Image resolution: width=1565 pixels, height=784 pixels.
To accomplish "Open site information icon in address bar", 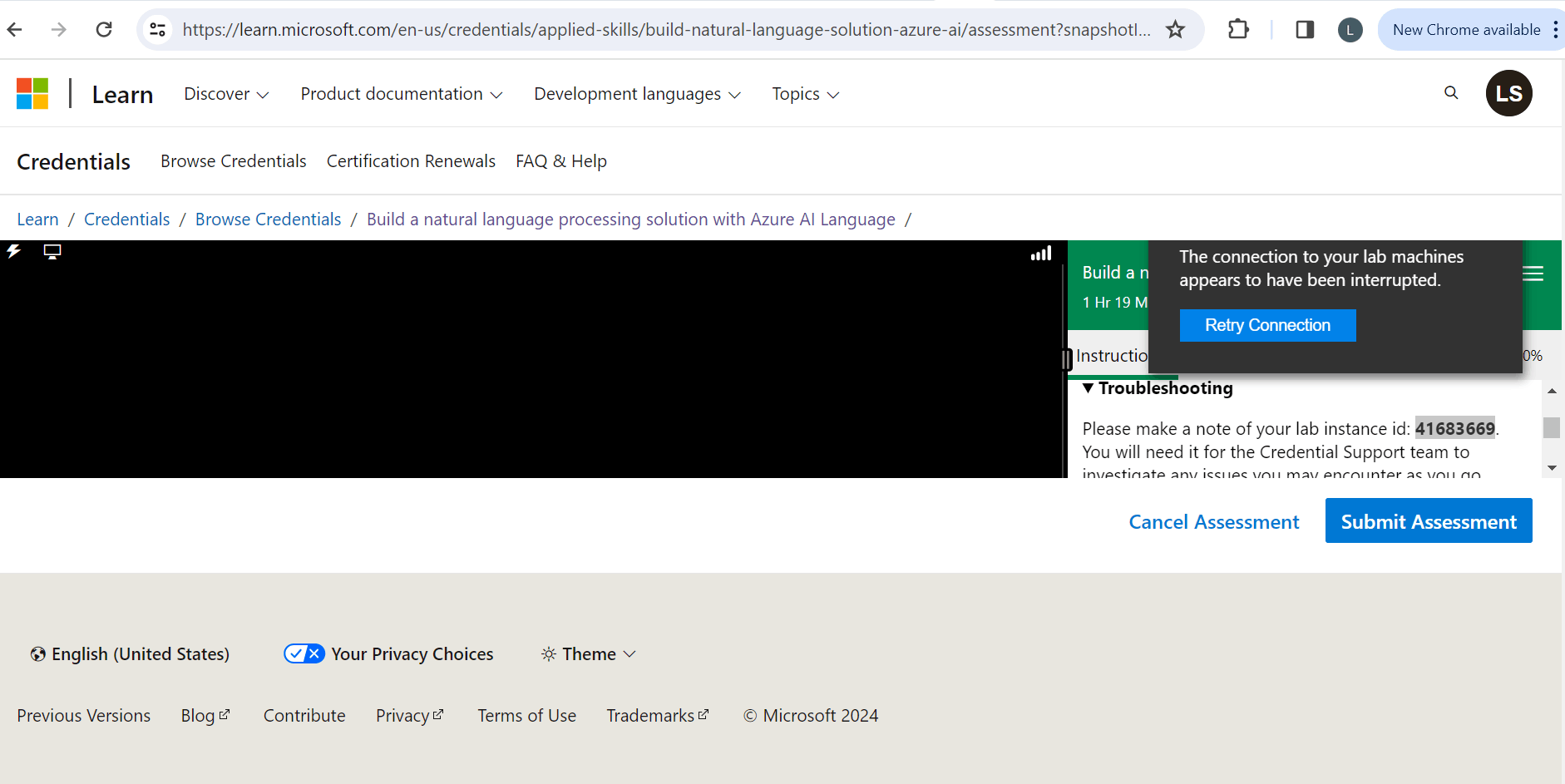I will pyautogui.click(x=157, y=30).
